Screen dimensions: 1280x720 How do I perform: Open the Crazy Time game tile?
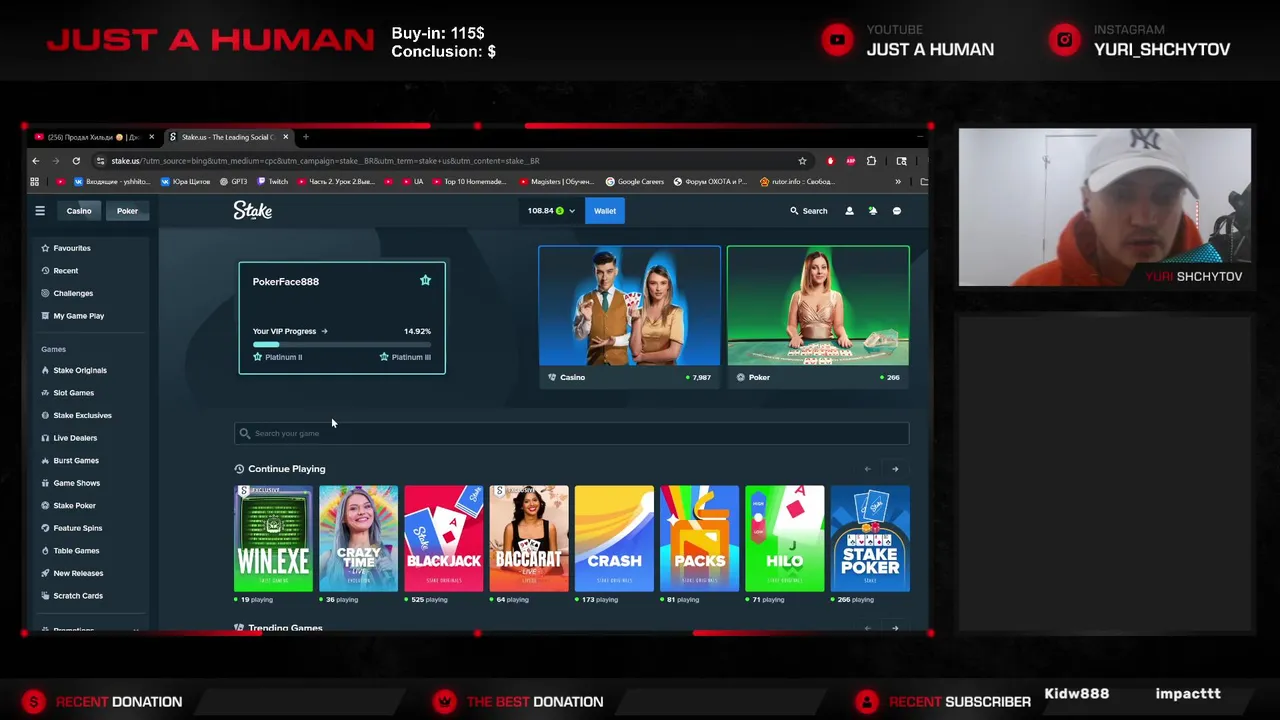(x=358, y=539)
